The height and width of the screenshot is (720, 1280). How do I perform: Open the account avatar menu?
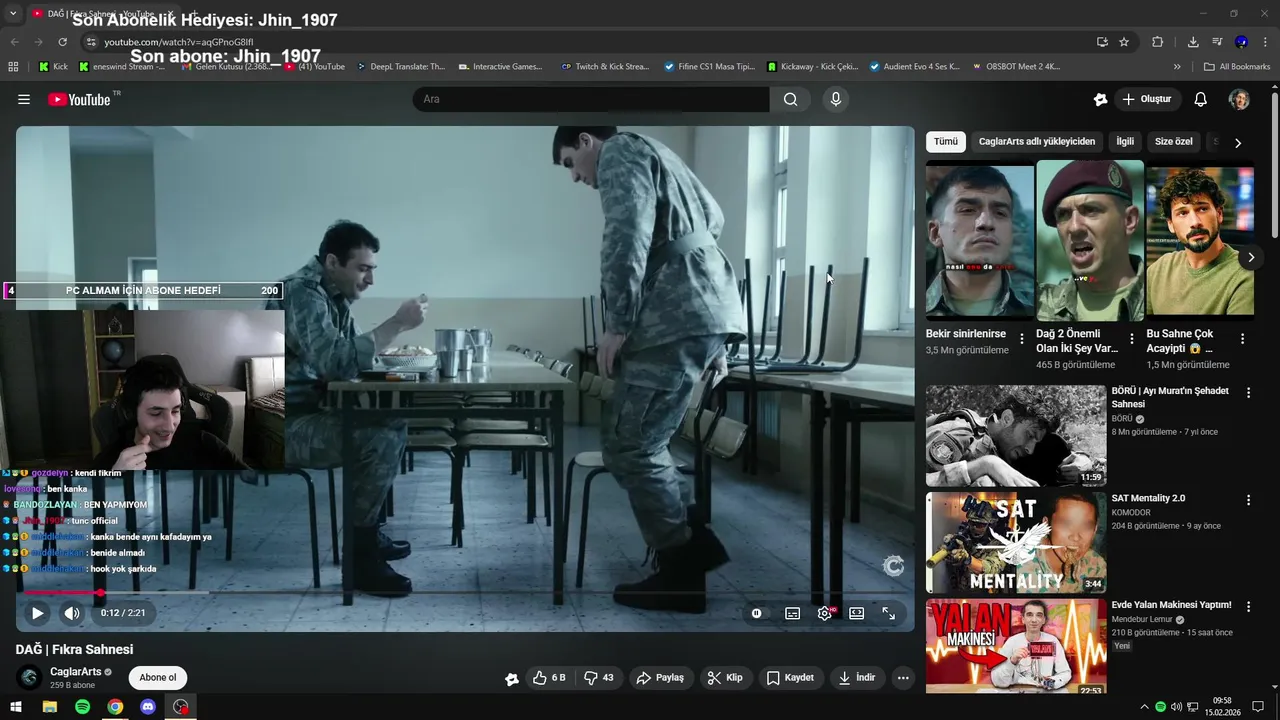coord(1239,99)
